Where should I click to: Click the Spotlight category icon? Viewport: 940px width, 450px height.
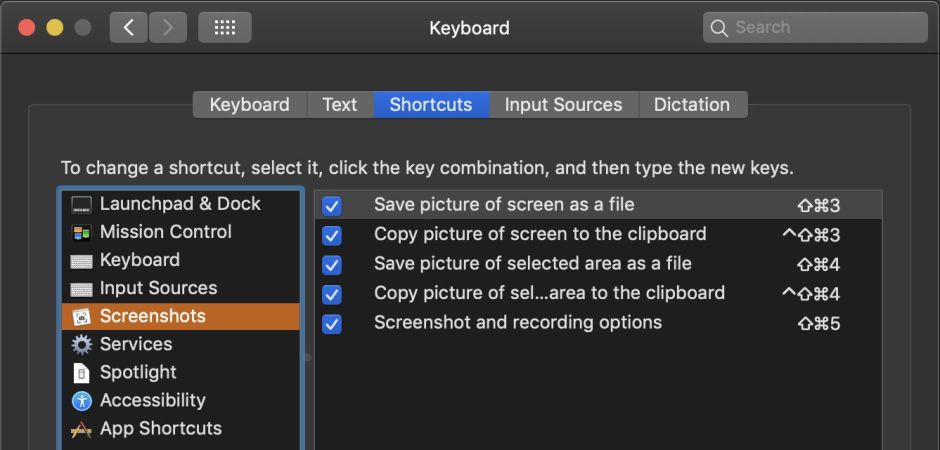(x=82, y=373)
